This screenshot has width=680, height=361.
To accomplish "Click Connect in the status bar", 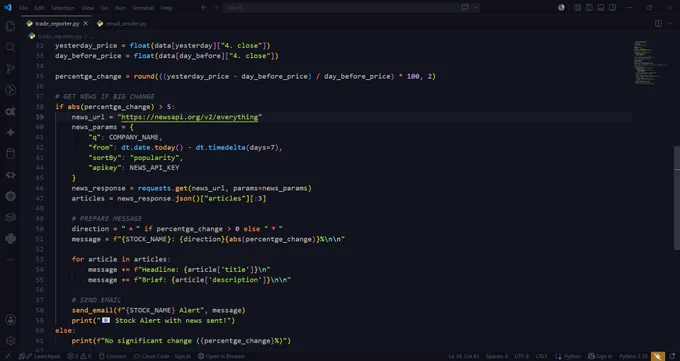I will click(112, 356).
